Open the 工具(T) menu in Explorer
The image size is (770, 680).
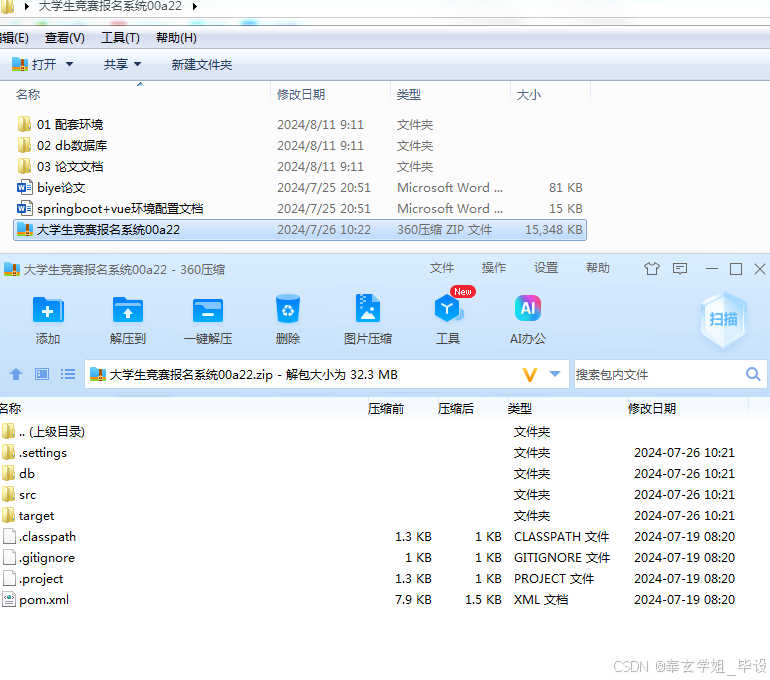click(x=120, y=38)
